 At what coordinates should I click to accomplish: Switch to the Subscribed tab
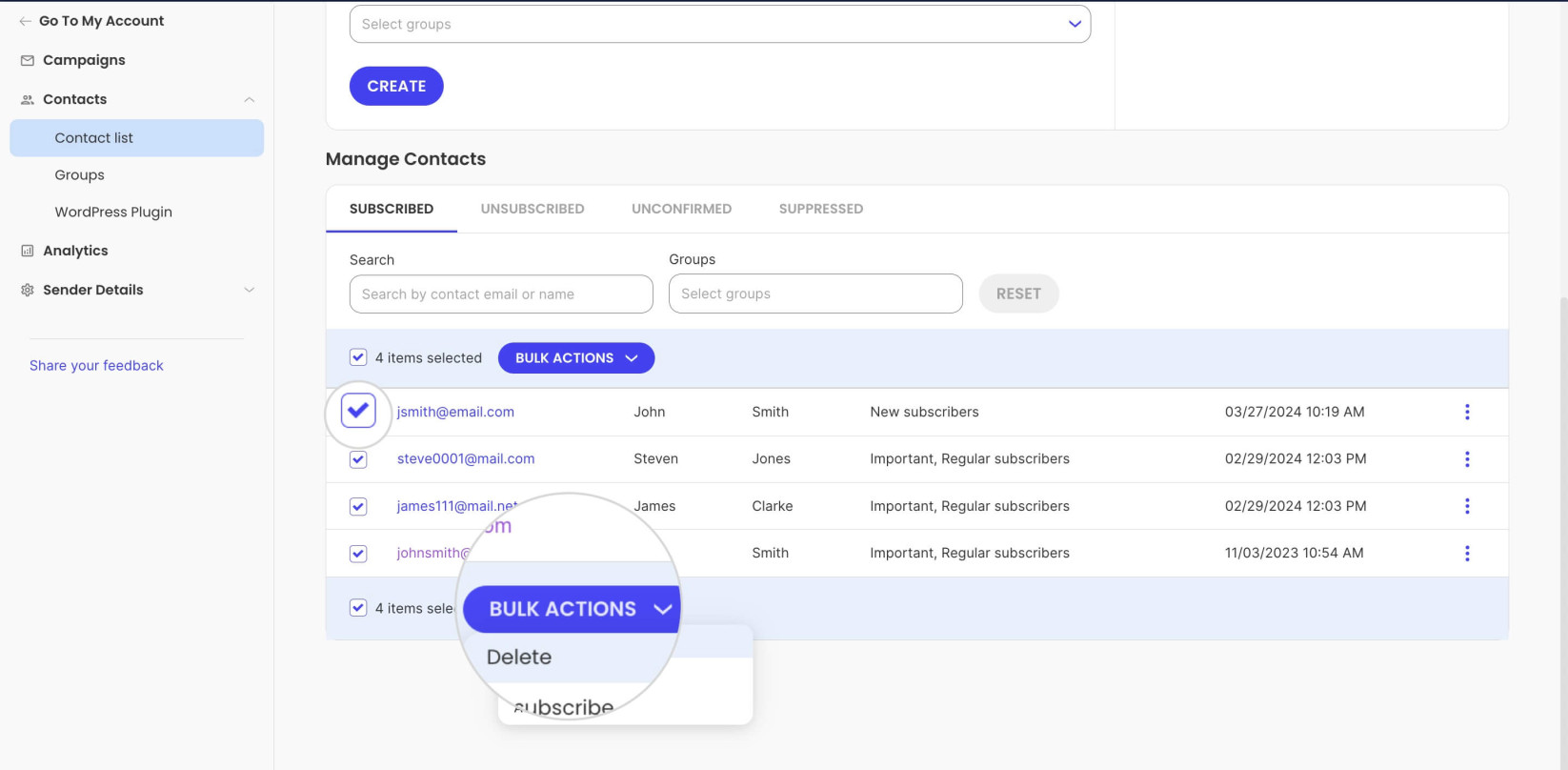392,209
